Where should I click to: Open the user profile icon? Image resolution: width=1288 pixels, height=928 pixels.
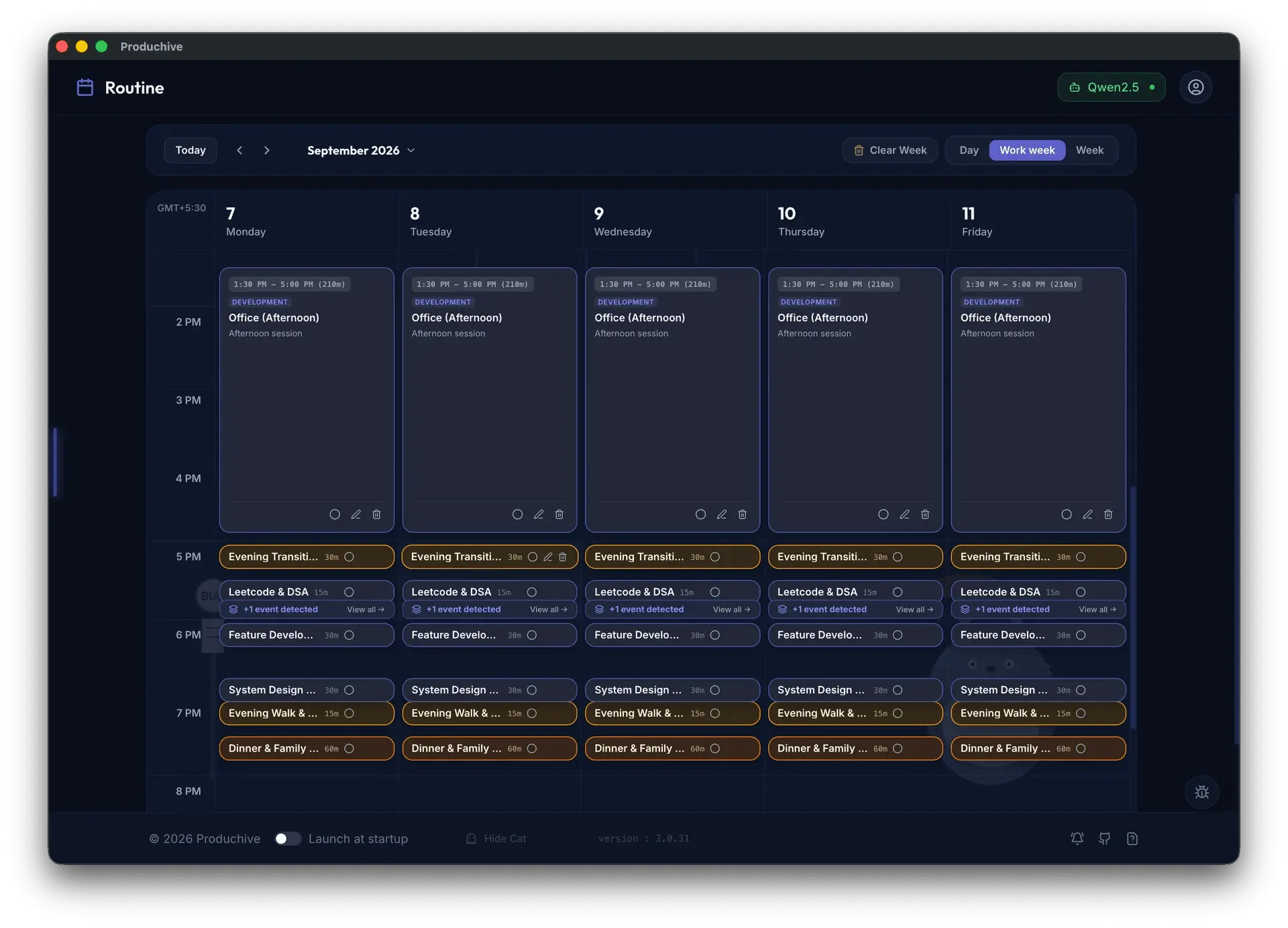click(1195, 87)
